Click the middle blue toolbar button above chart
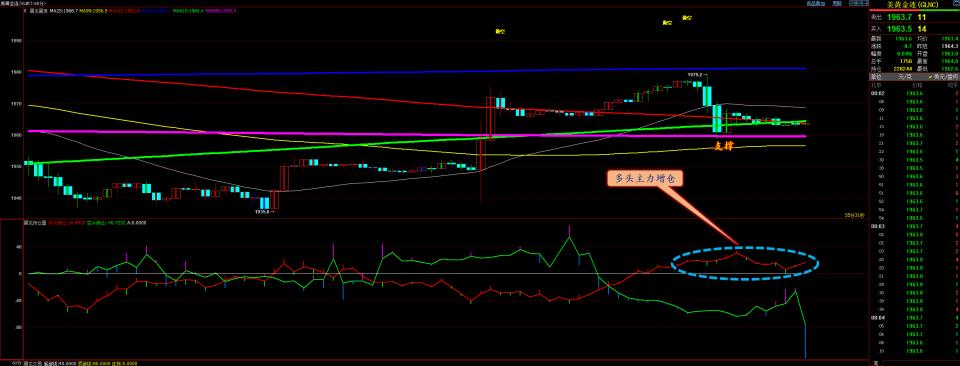 tap(837, 3)
